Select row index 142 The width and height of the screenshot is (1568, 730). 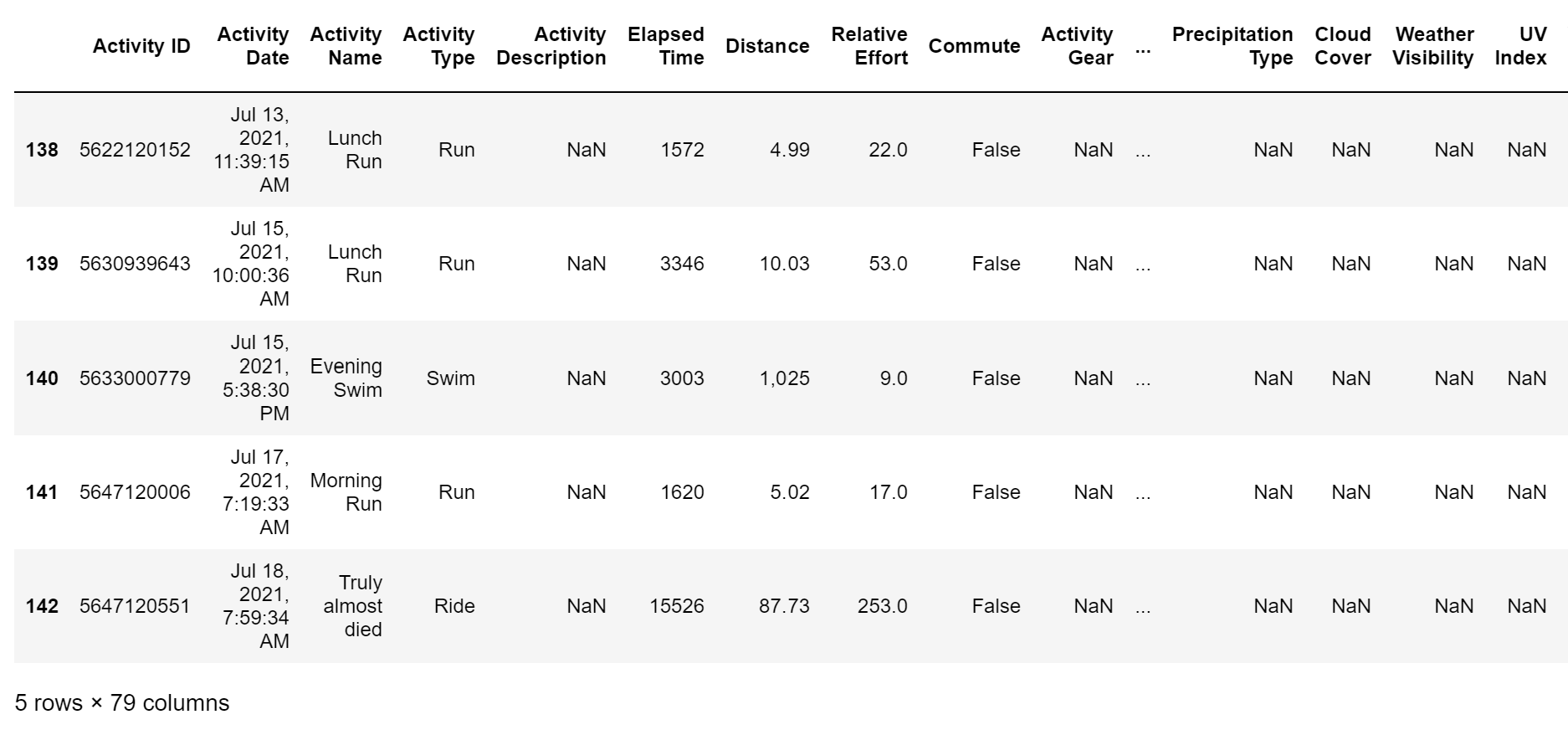tap(42, 606)
